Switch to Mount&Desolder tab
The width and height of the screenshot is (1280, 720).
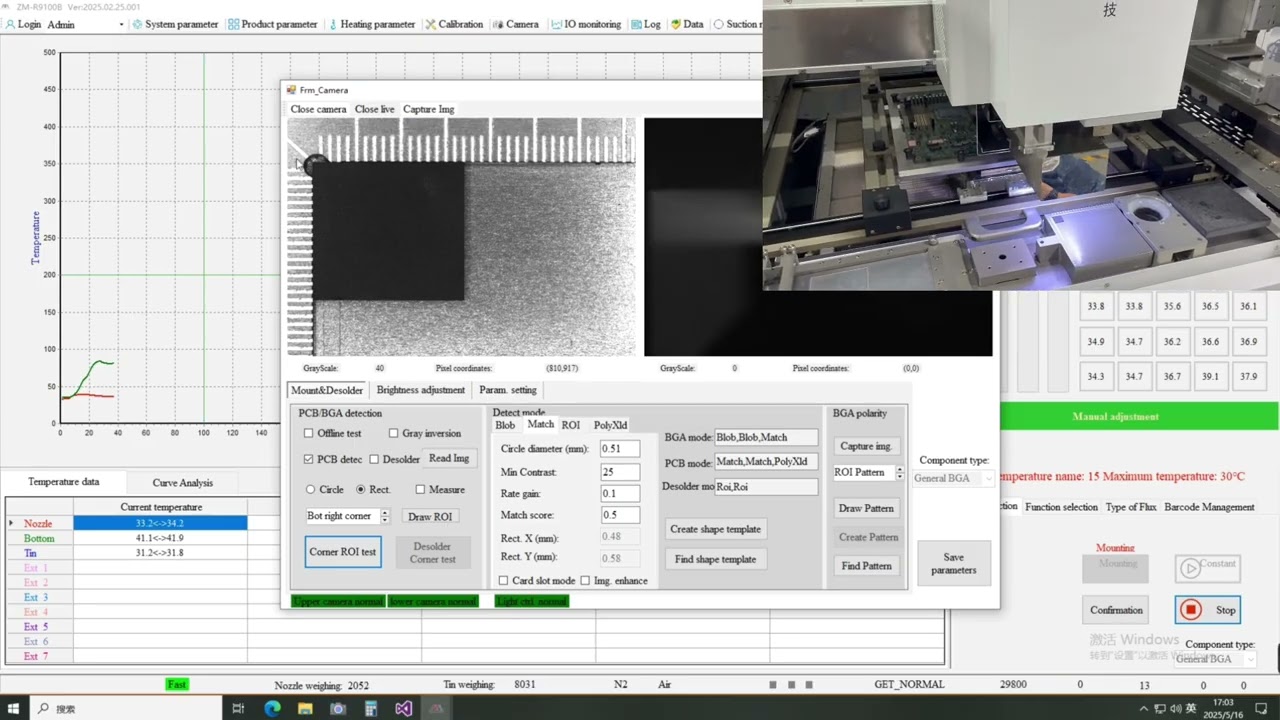click(327, 390)
